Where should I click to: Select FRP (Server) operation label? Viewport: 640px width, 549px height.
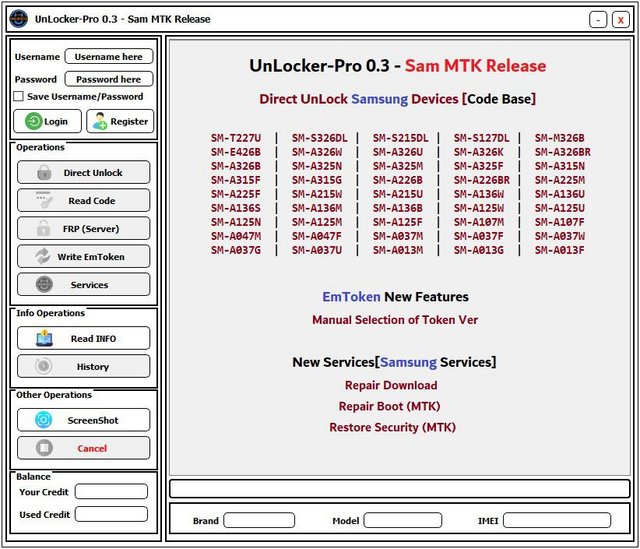click(91, 229)
